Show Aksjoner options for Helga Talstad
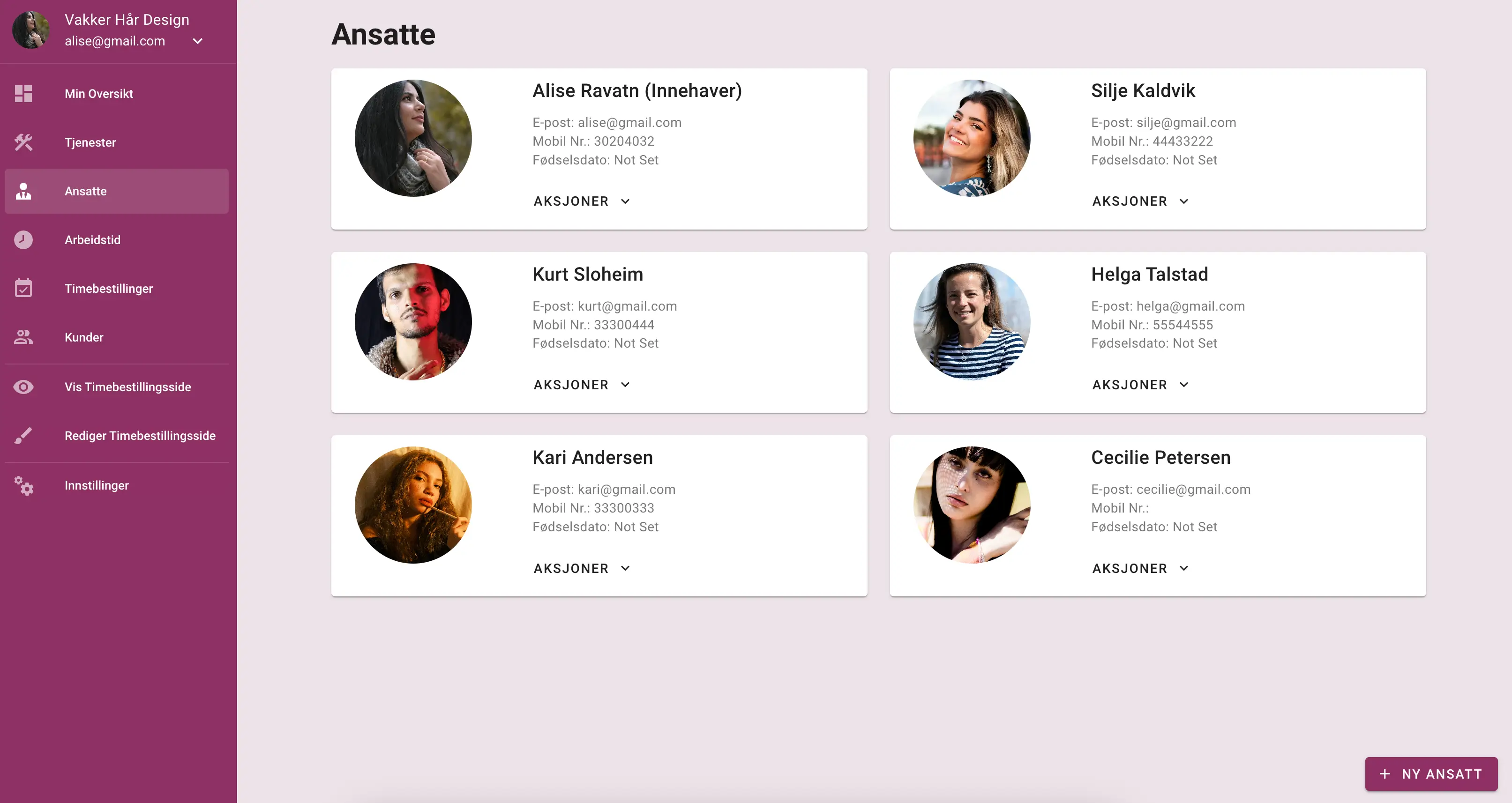Screen dimensions: 1512x803 pyautogui.click(x=1140, y=385)
